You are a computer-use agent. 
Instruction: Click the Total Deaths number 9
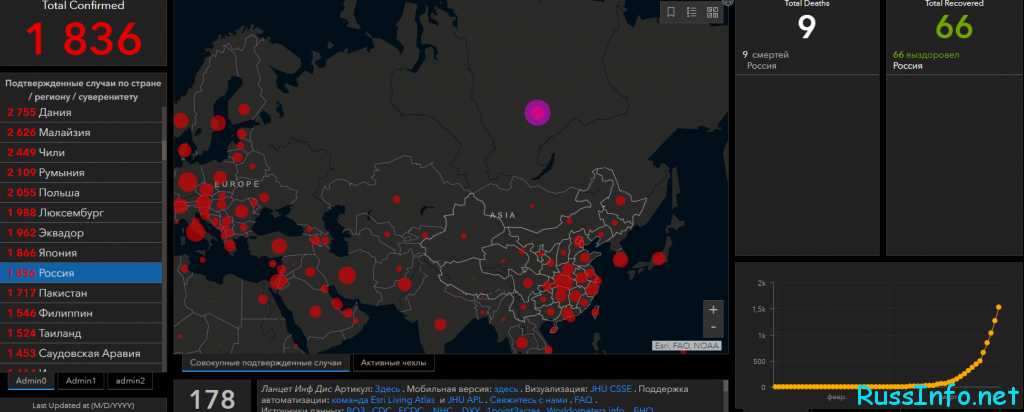[x=807, y=27]
